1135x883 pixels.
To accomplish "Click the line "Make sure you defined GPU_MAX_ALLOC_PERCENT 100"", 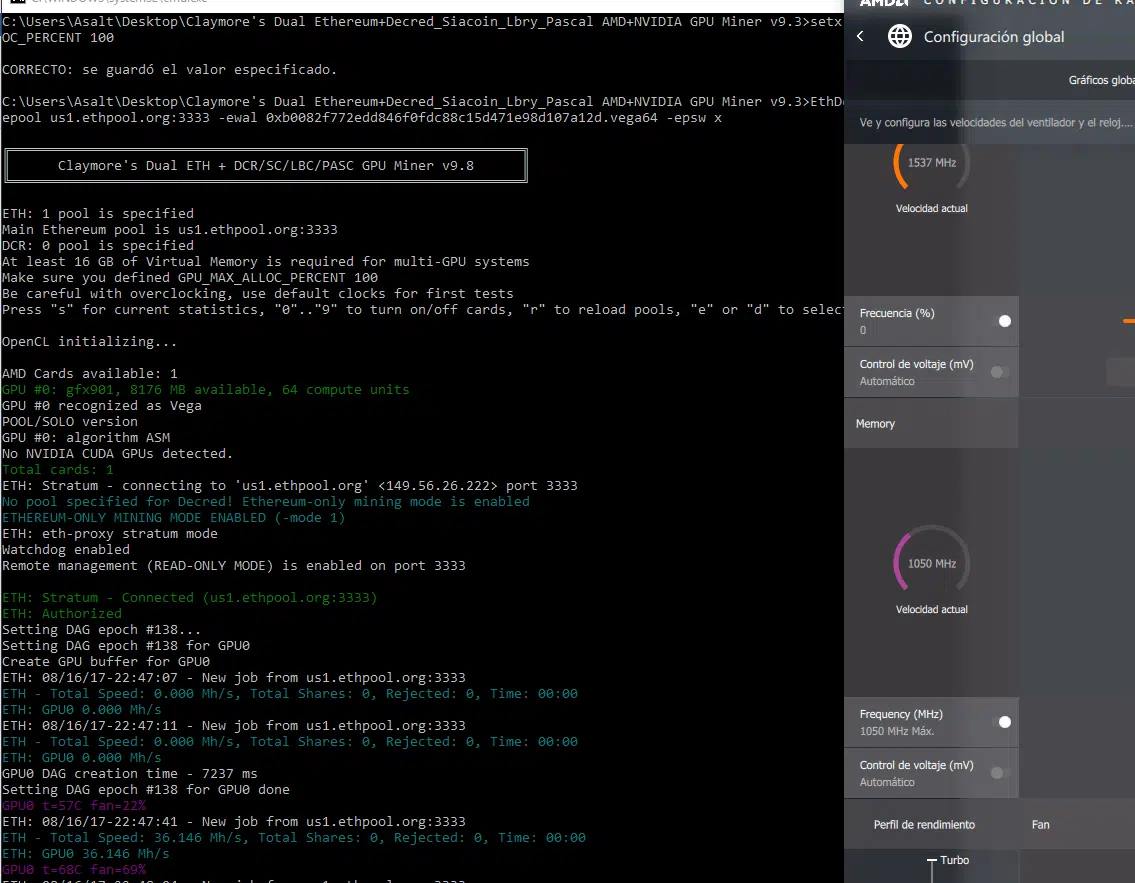I will click(190, 277).
